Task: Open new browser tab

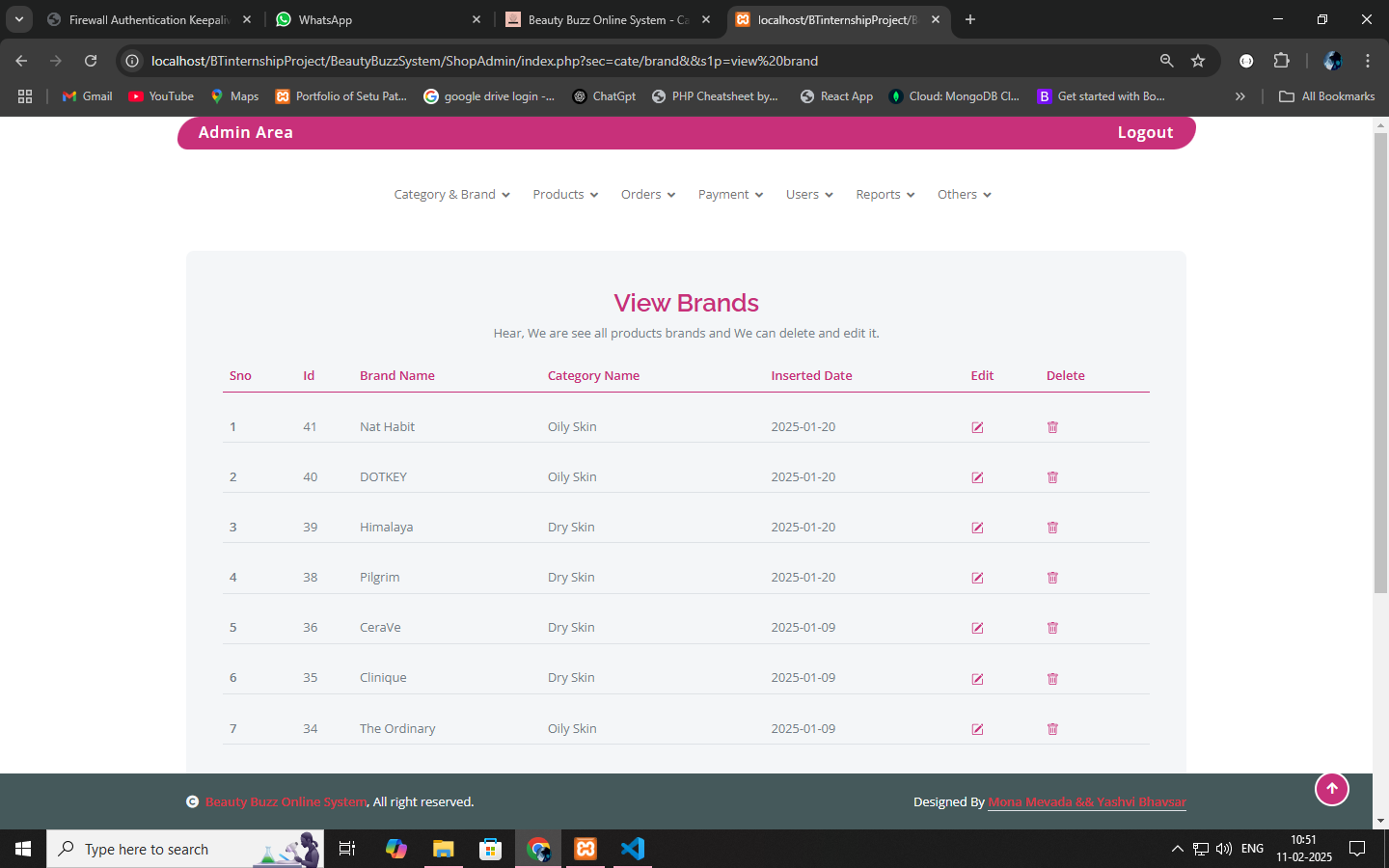Action: pyautogui.click(x=970, y=19)
